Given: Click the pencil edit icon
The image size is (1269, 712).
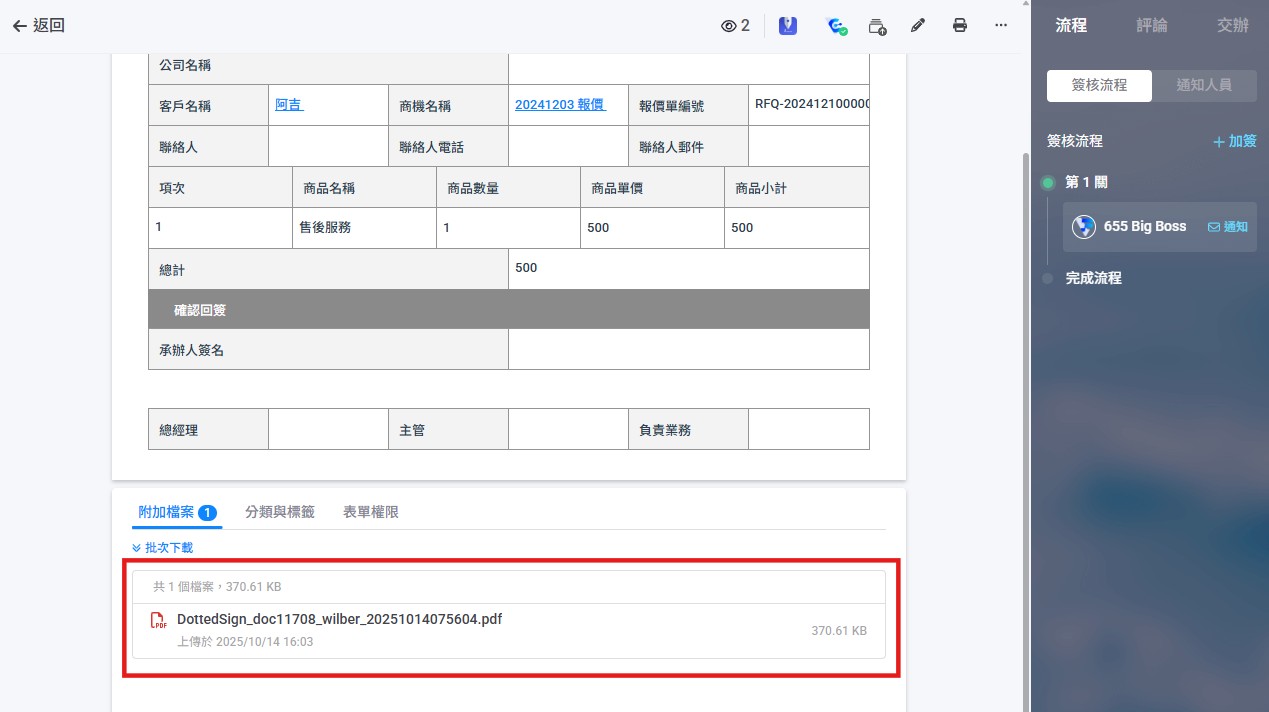Looking at the screenshot, I should (918, 26).
